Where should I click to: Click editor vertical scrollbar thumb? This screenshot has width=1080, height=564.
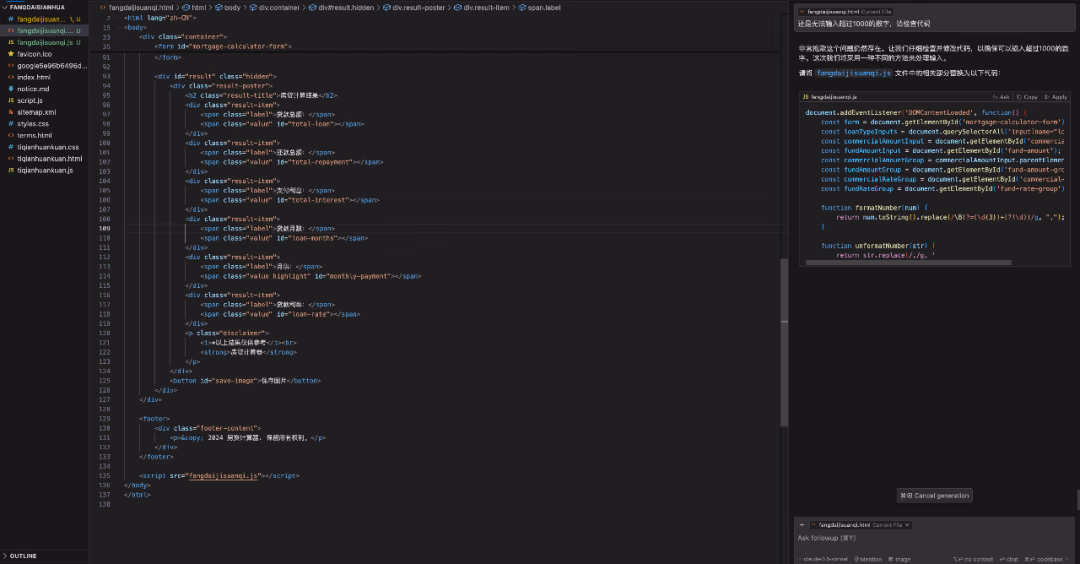click(784, 342)
